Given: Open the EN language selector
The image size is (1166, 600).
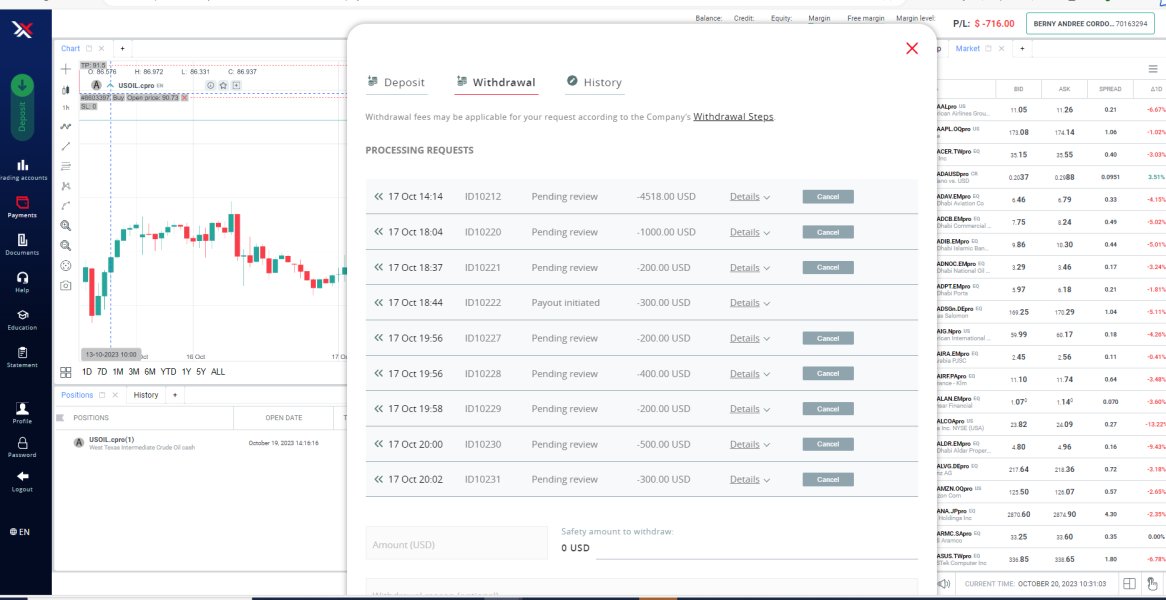Looking at the screenshot, I should point(20,532).
